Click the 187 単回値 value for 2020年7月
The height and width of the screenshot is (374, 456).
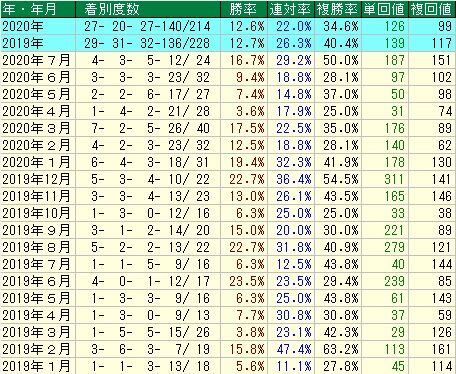click(395, 60)
